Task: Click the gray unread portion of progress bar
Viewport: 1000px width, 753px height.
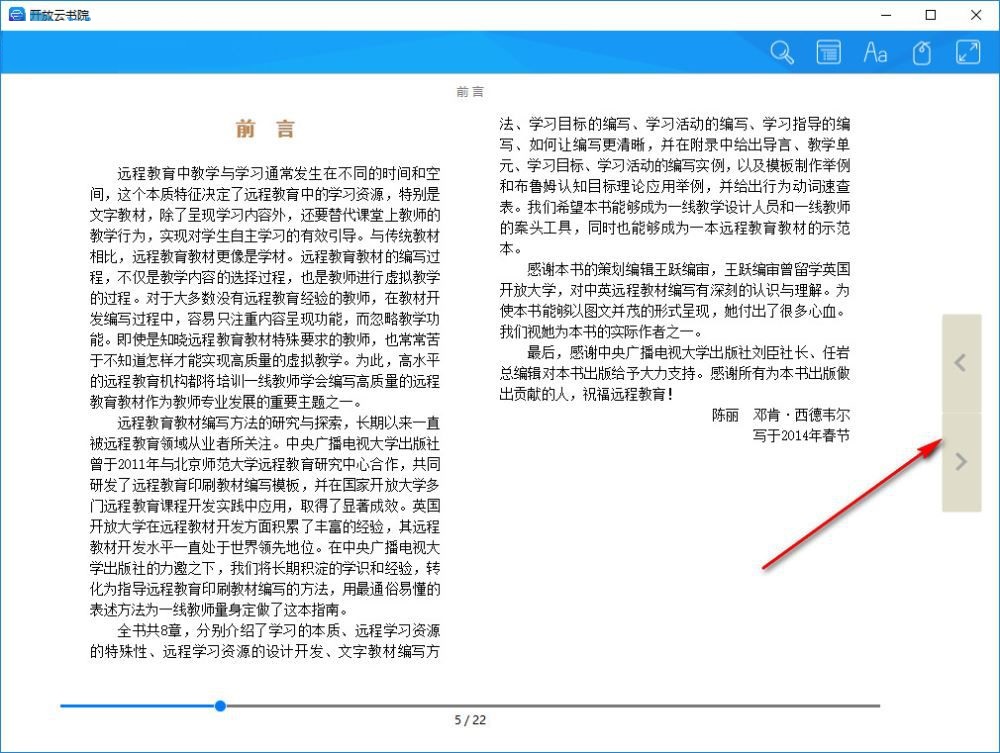Action: tap(553, 705)
